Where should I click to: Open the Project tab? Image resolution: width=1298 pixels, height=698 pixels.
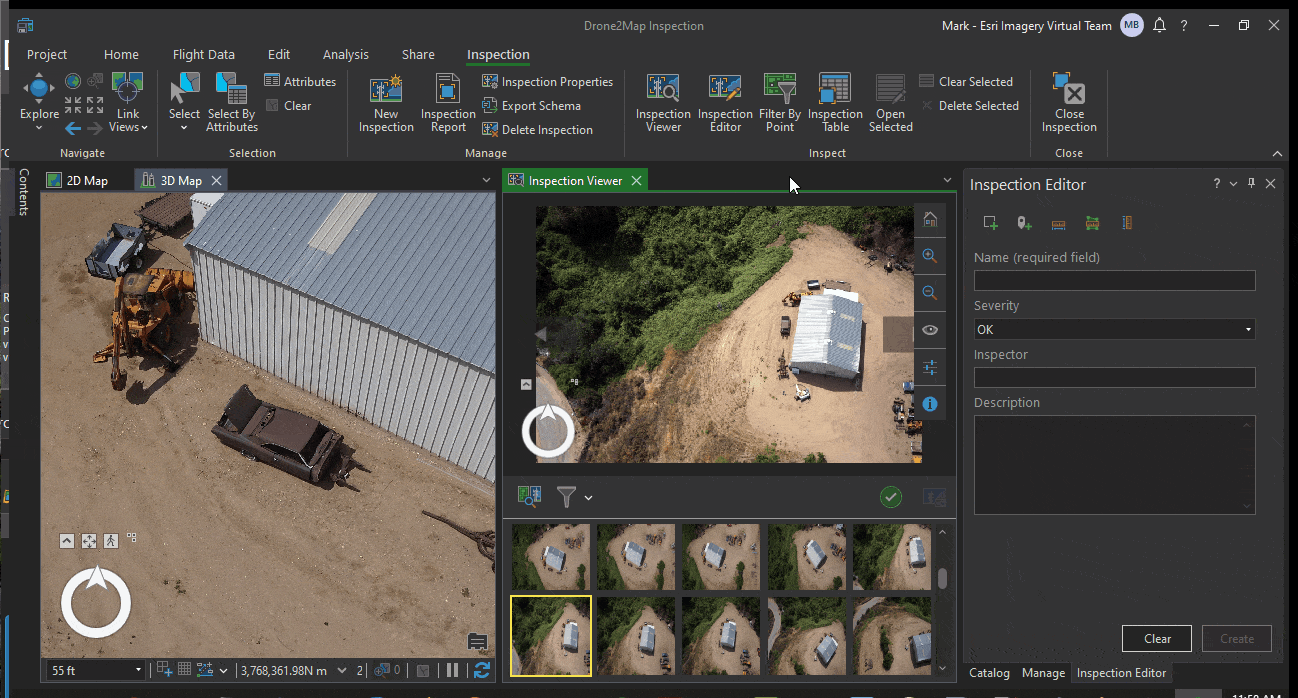click(47, 54)
